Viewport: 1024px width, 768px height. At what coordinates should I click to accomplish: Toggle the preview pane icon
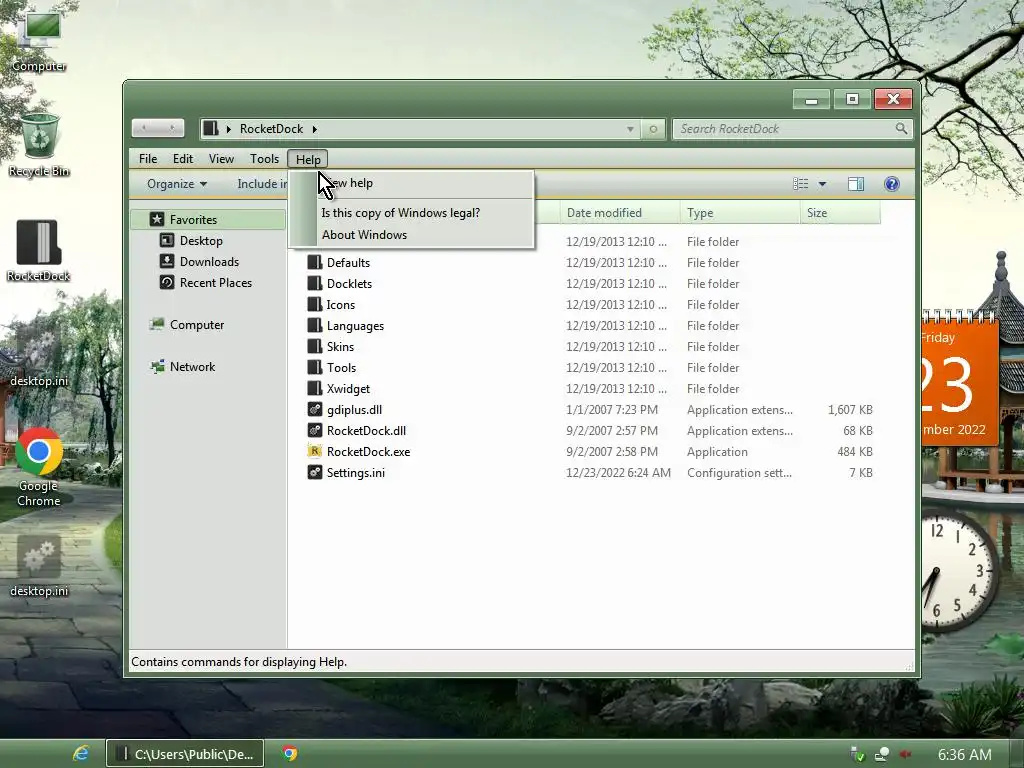point(856,184)
